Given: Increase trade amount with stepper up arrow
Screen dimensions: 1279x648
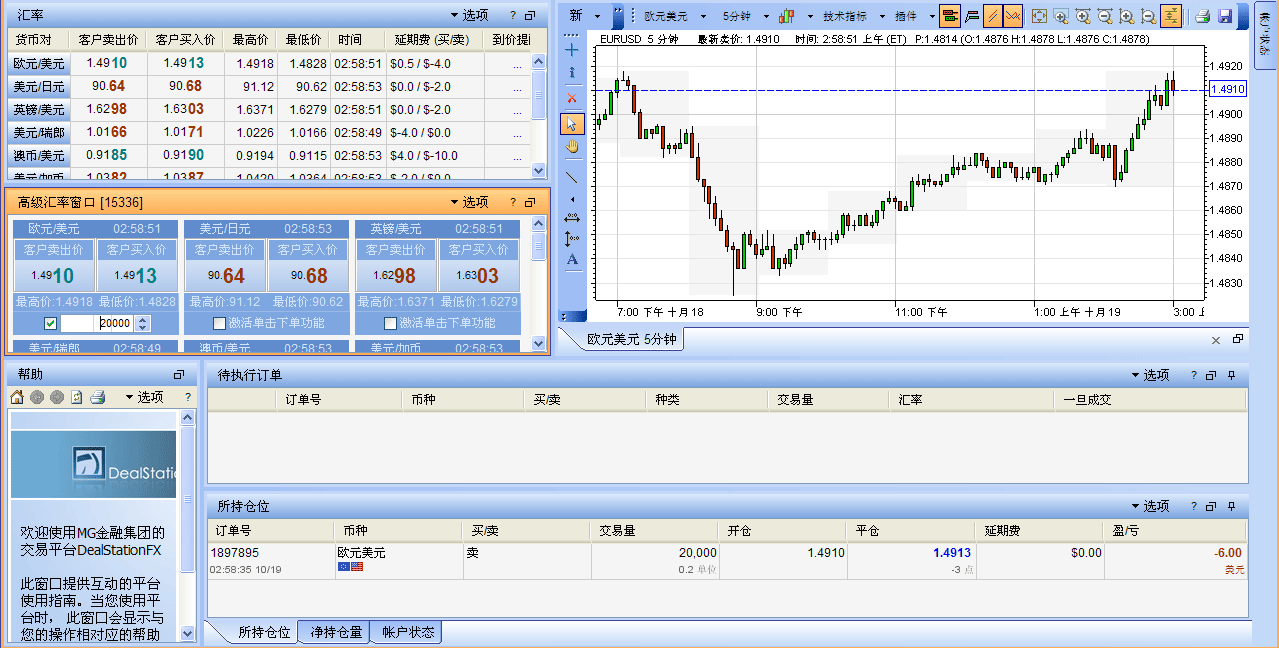Looking at the screenshot, I should point(142,319).
